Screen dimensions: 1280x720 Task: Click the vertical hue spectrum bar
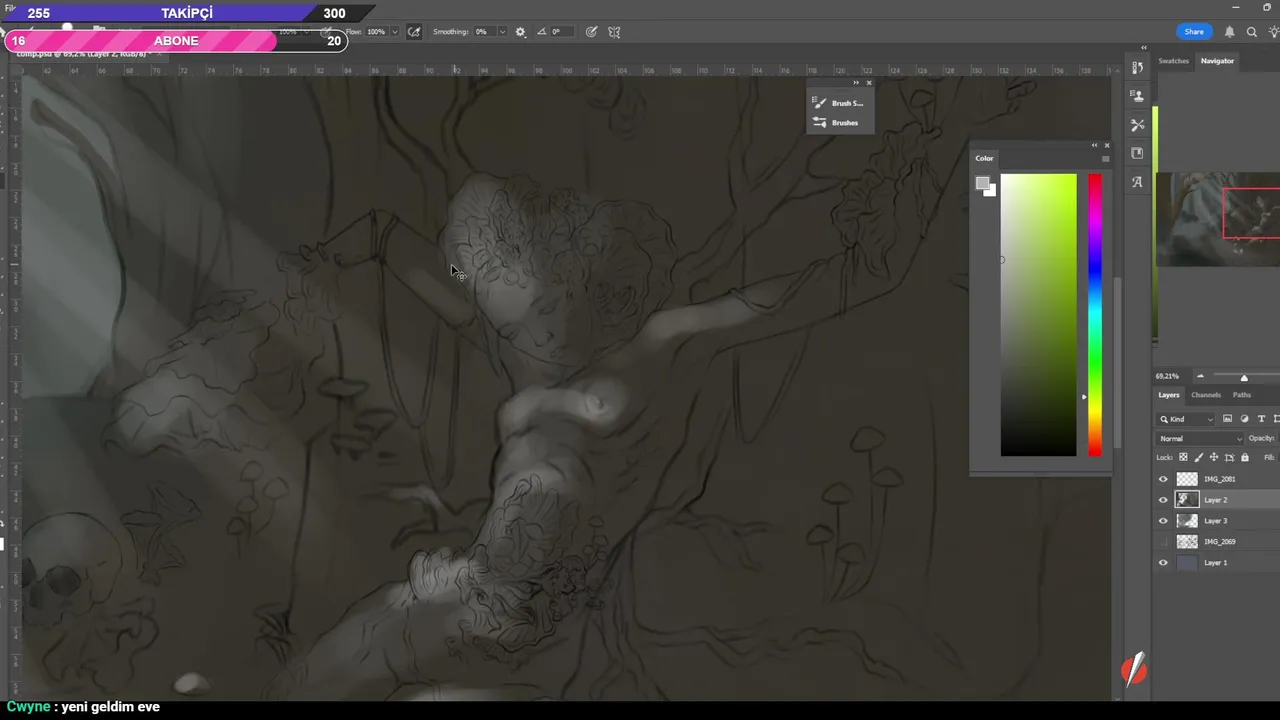(1095, 315)
